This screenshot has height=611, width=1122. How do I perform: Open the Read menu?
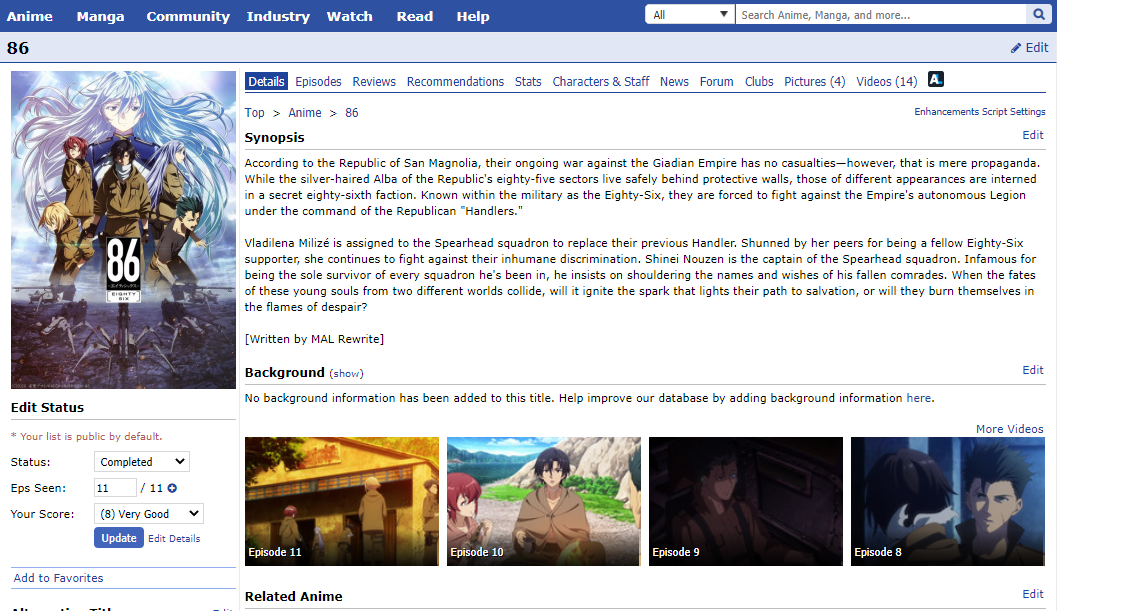(x=415, y=16)
